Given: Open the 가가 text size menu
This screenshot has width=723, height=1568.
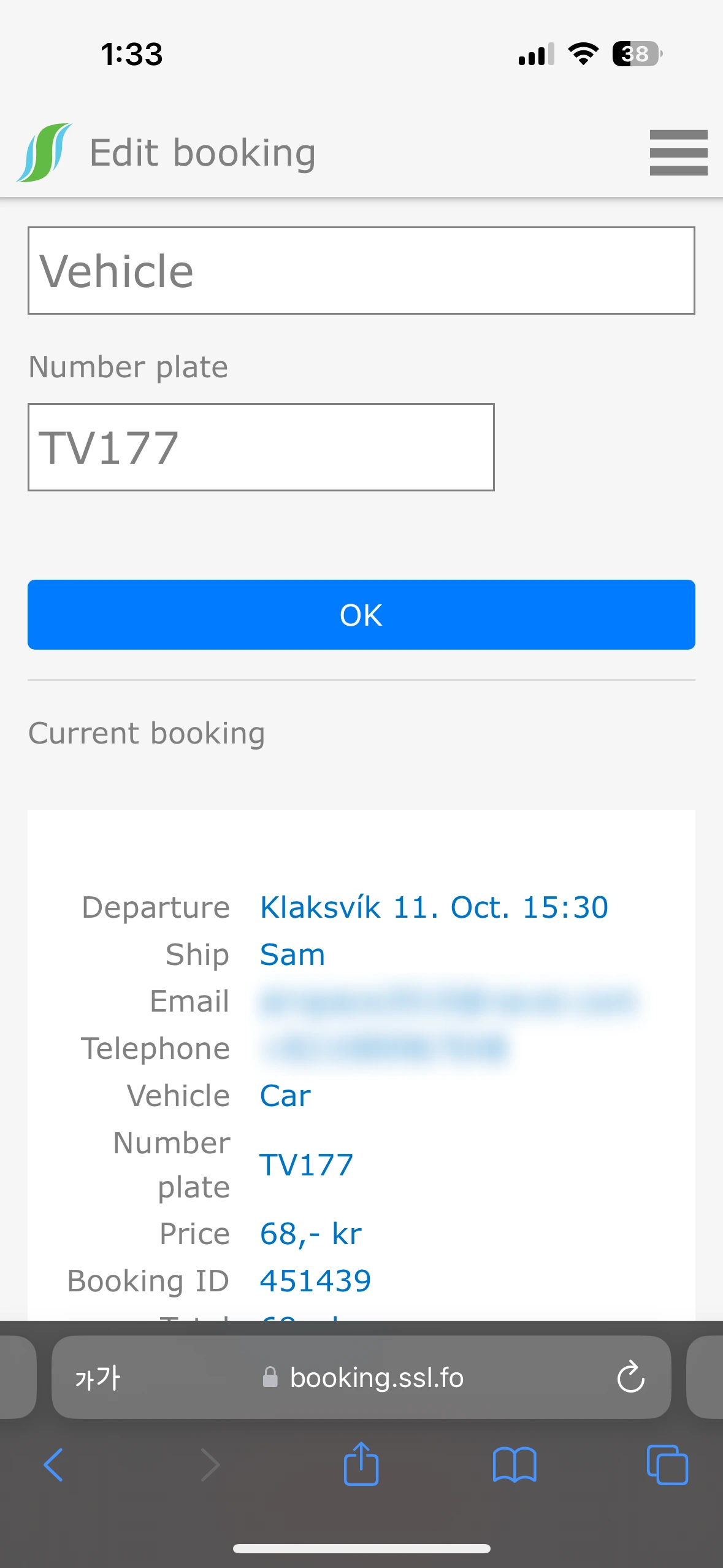Looking at the screenshot, I should pos(98,1378).
